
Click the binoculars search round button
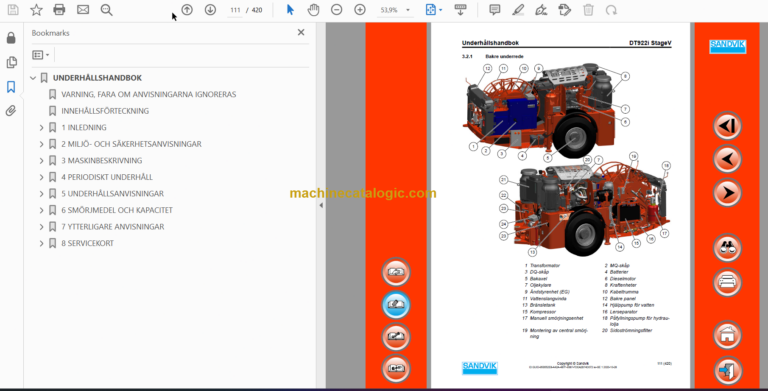[727, 248]
